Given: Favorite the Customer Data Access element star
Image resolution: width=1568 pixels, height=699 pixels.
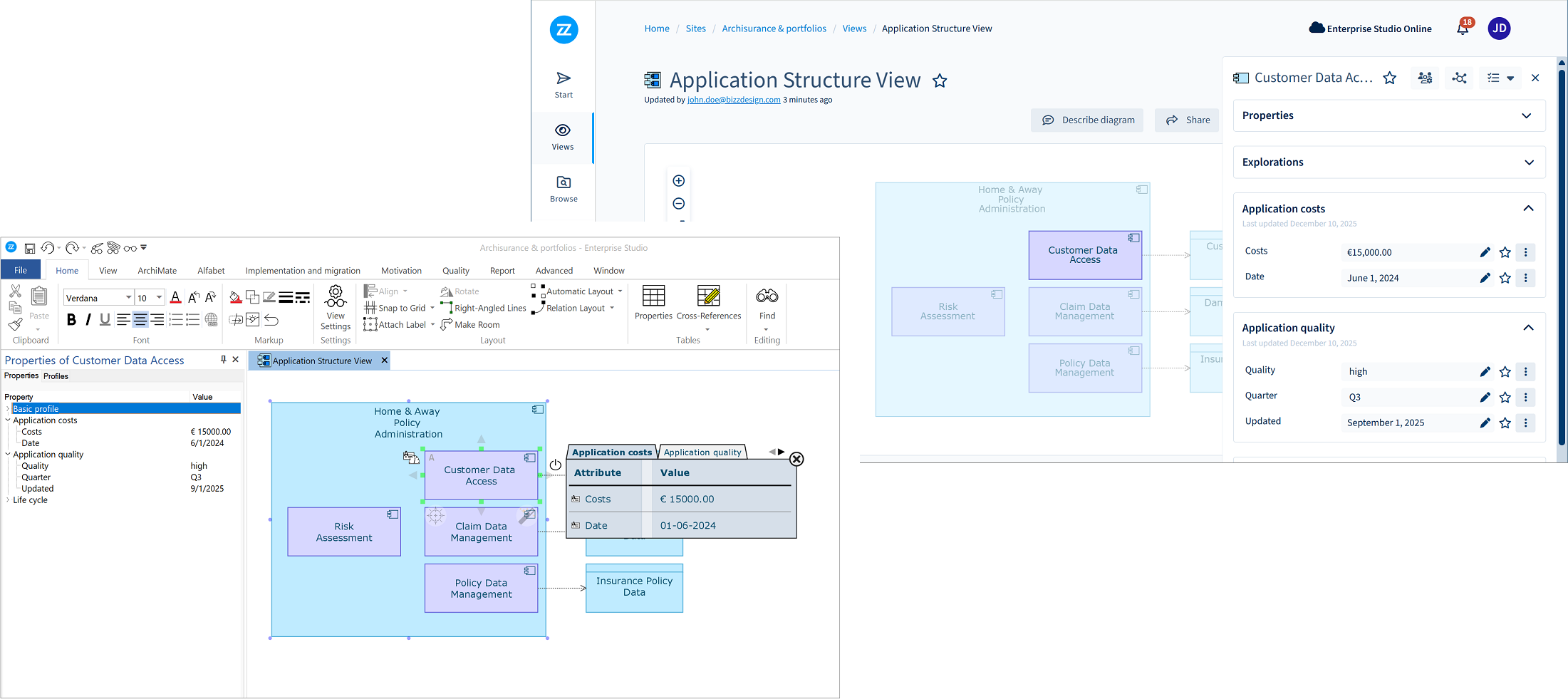Looking at the screenshot, I should (1390, 78).
